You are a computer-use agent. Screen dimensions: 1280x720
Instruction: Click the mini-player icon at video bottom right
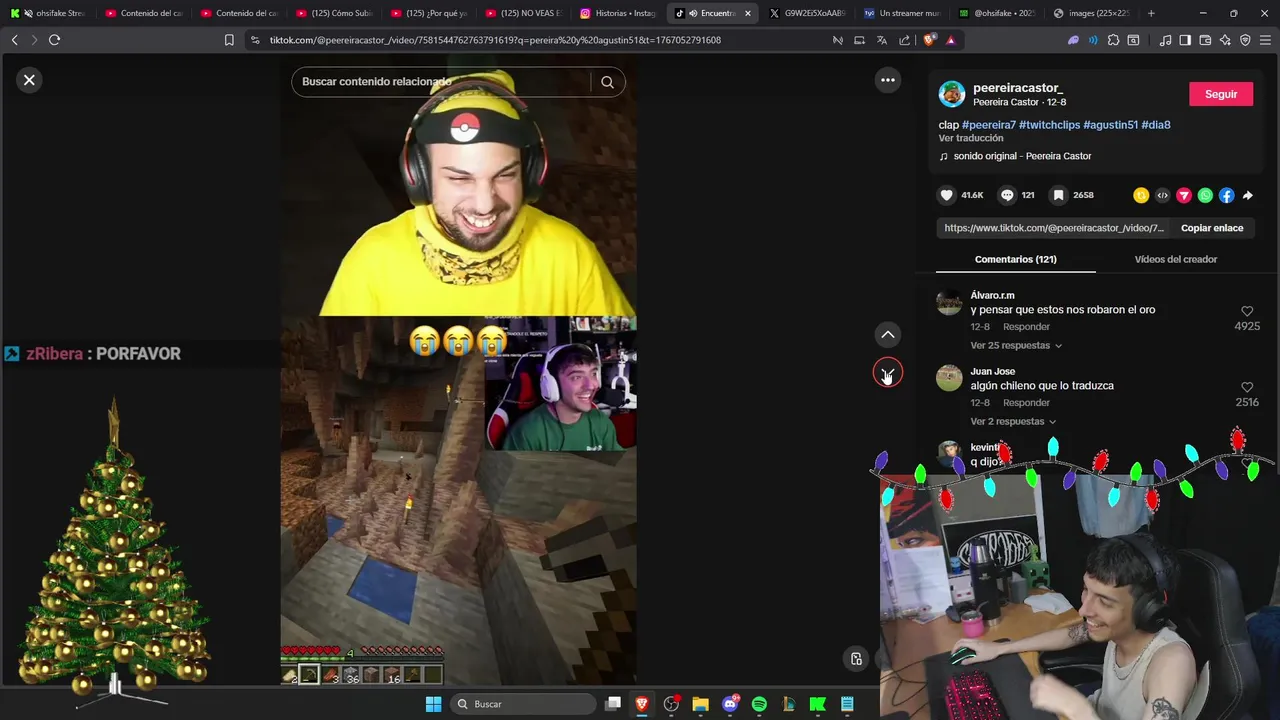856,659
